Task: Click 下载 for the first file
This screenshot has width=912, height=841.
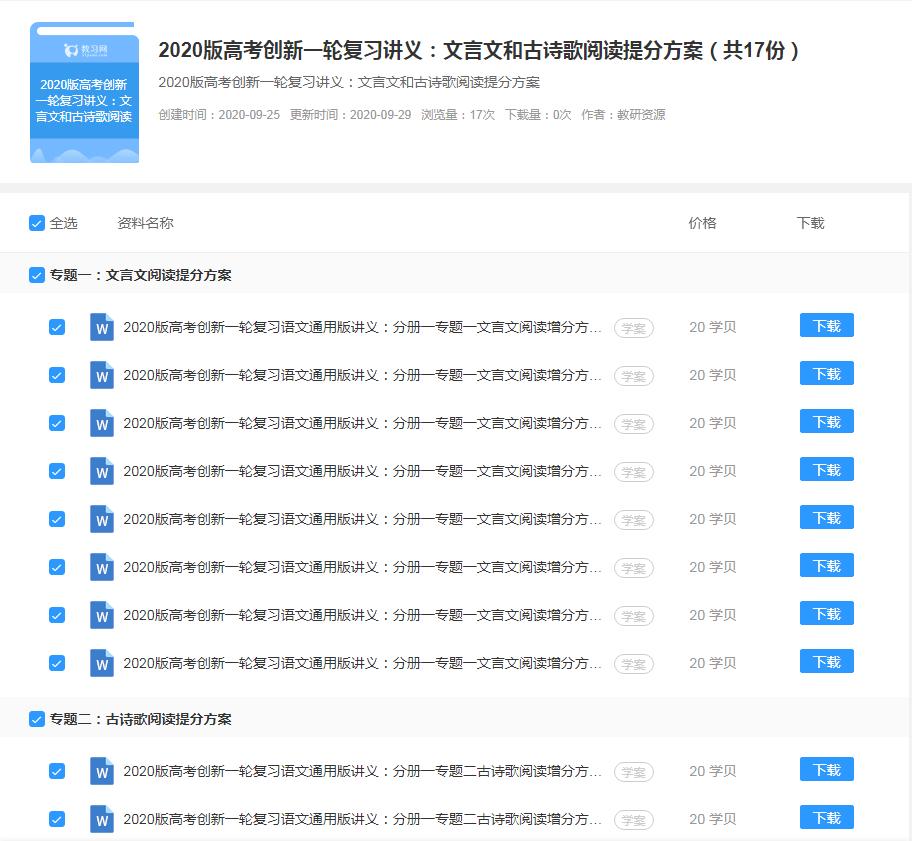Action: click(x=826, y=325)
